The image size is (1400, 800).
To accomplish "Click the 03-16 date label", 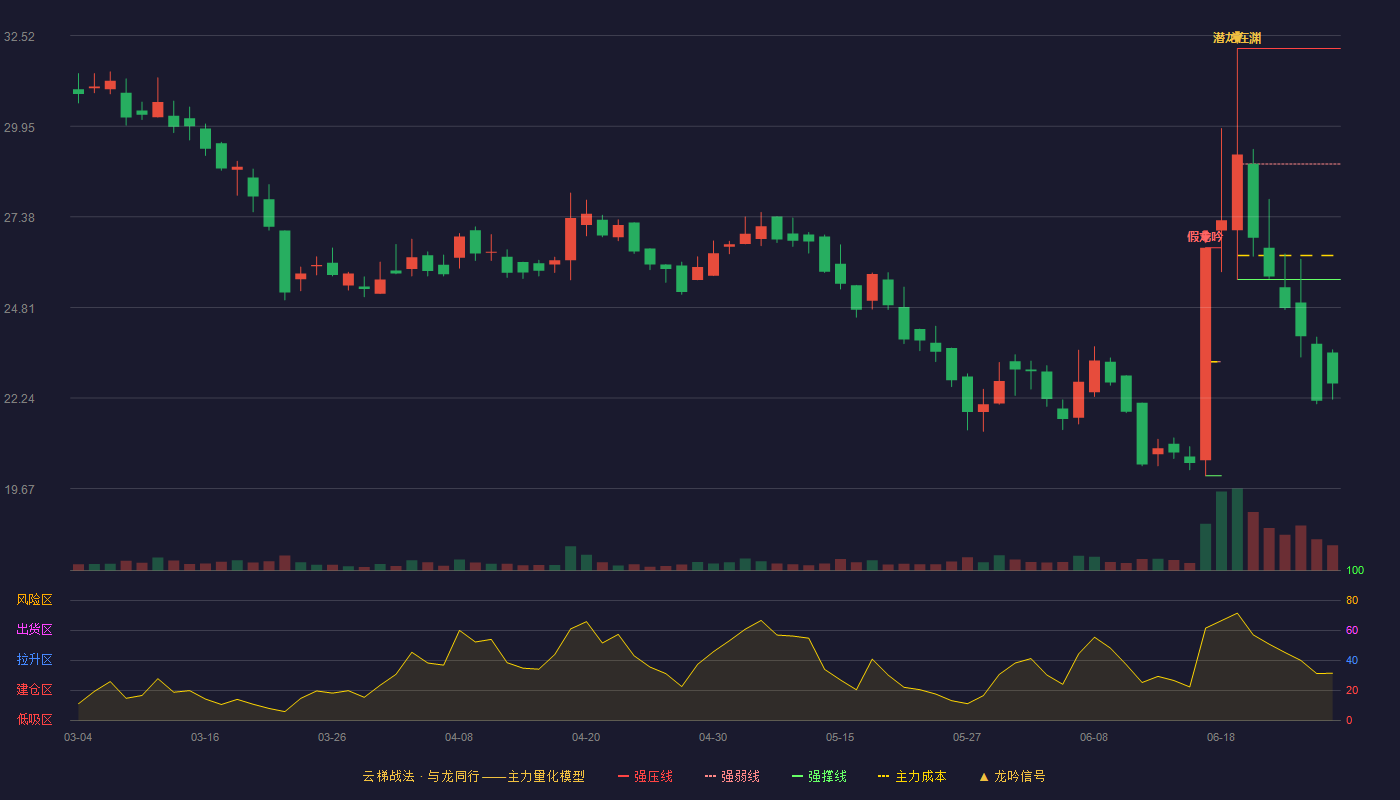I will [x=205, y=737].
